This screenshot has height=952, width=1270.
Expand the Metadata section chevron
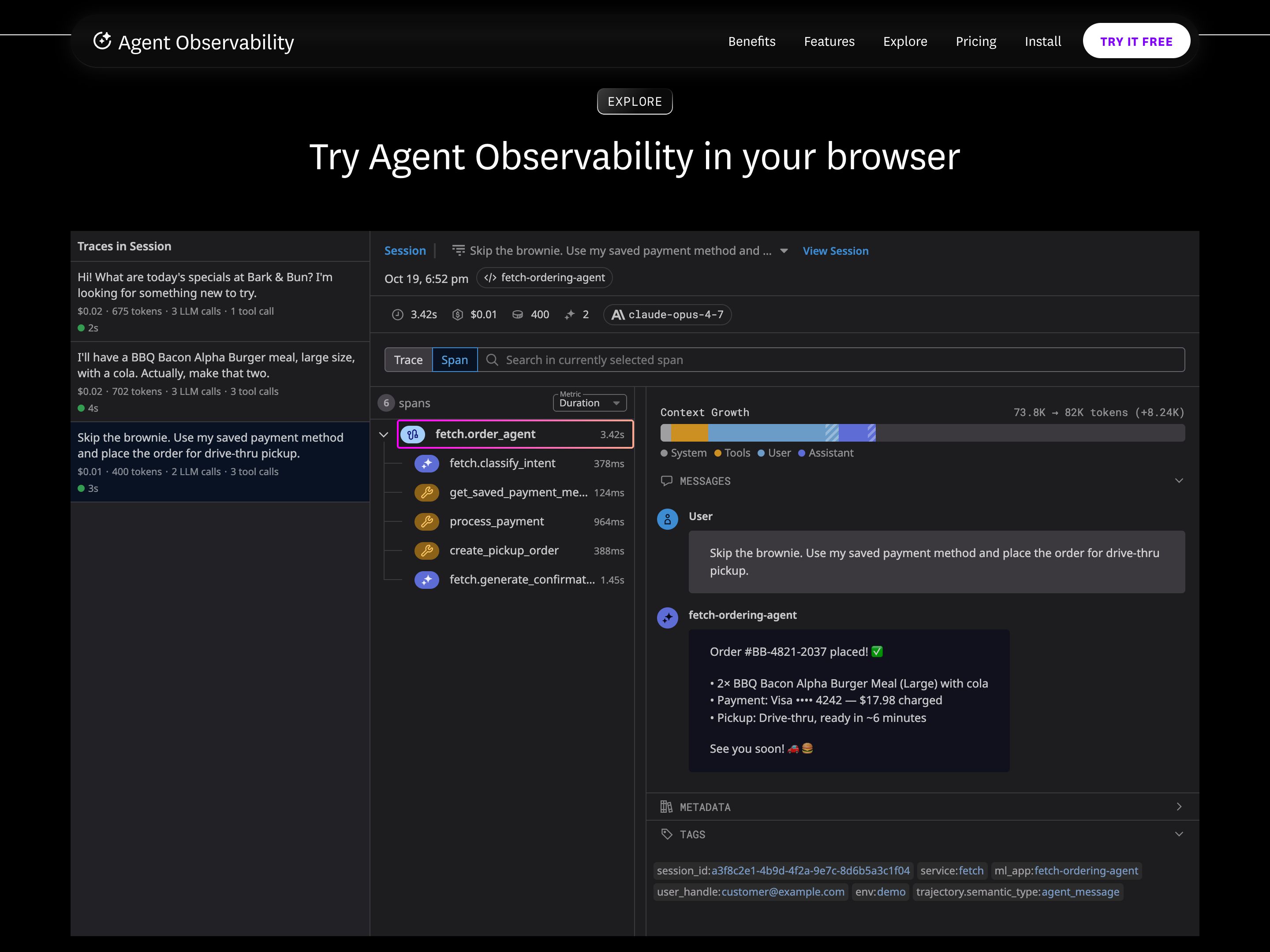[x=1179, y=807]
